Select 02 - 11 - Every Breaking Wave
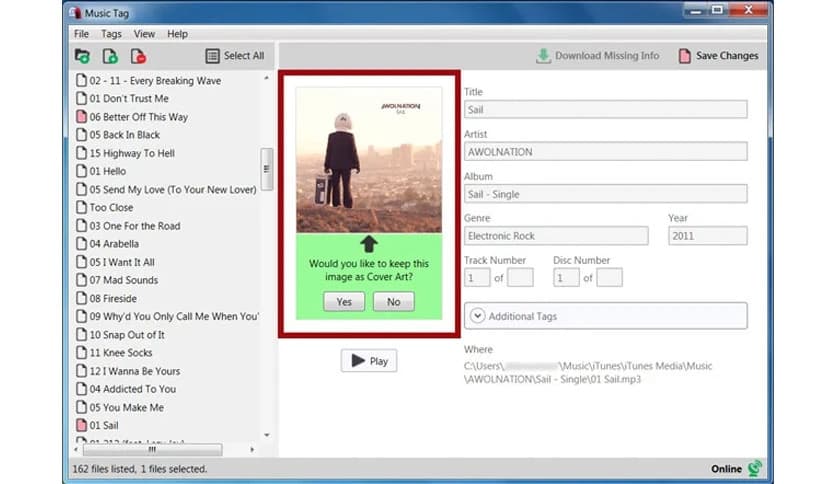836x484 pixels. point(155,80)
